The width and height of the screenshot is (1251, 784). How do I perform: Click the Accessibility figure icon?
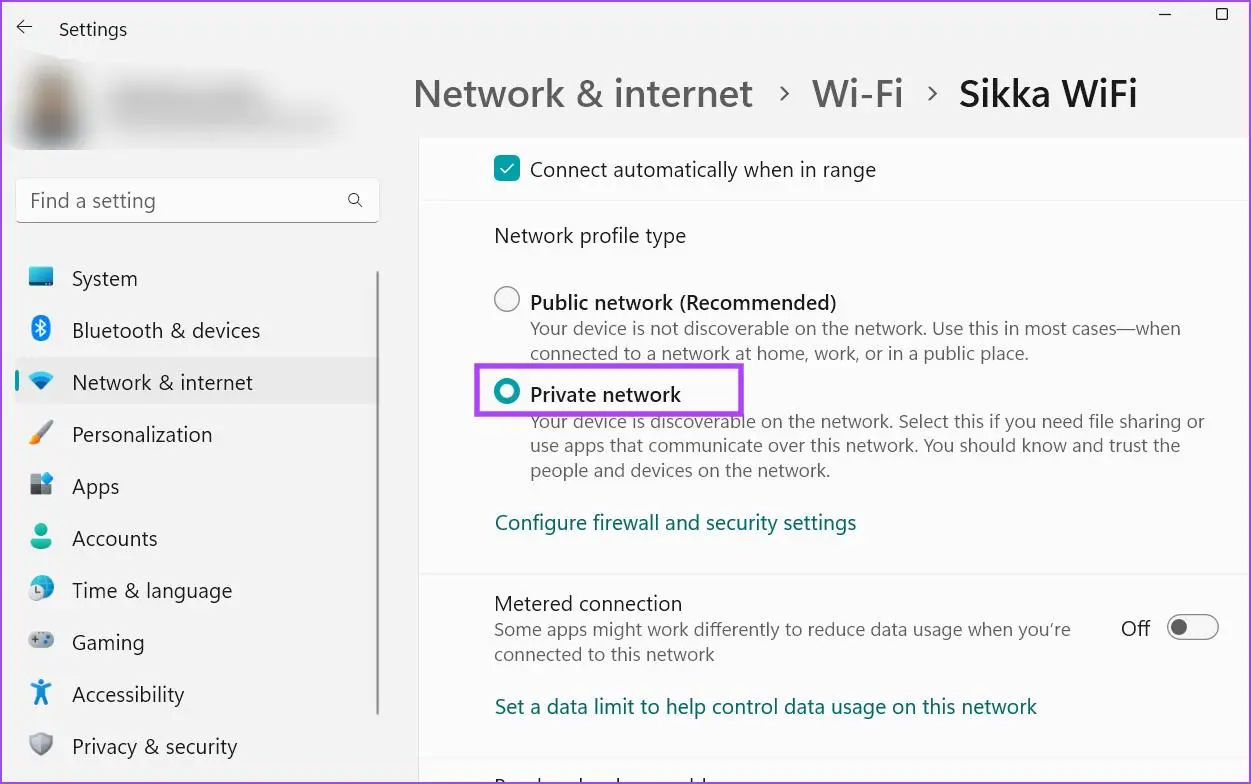(41, 693)
